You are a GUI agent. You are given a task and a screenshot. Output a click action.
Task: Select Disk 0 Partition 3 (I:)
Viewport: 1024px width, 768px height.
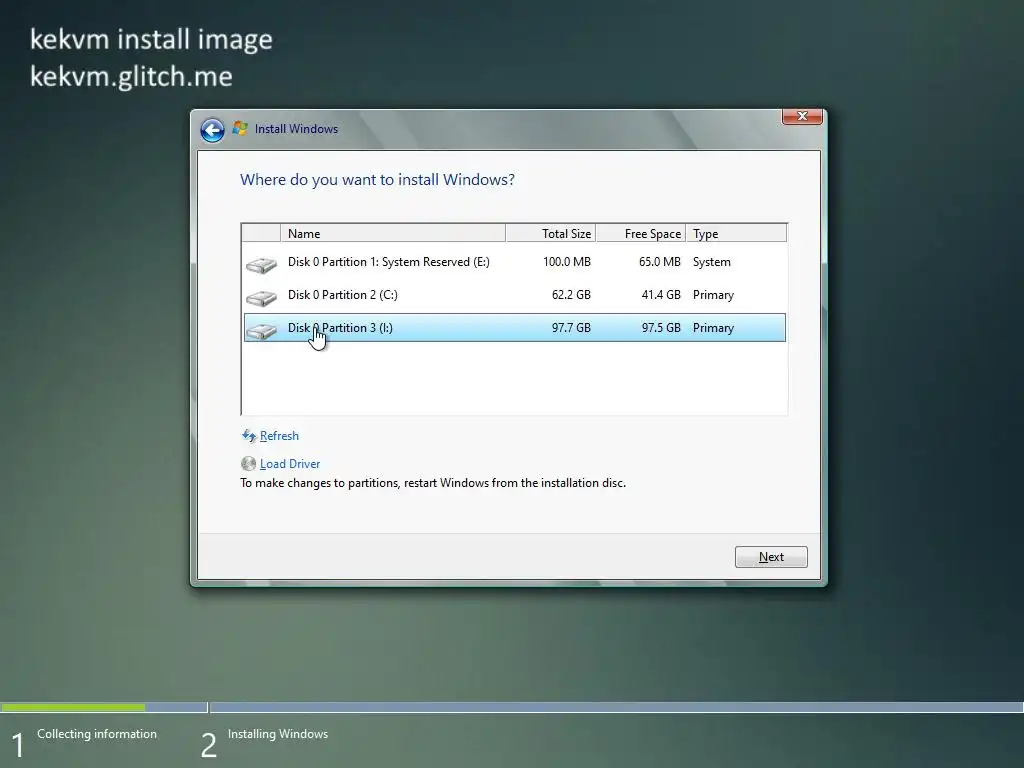[514, 328]
